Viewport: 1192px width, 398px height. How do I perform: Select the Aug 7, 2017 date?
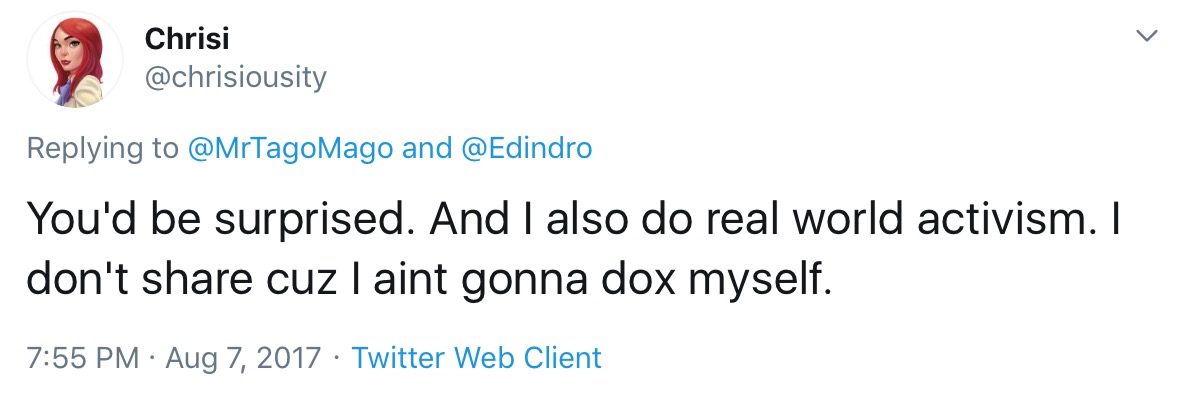point(245,358)
